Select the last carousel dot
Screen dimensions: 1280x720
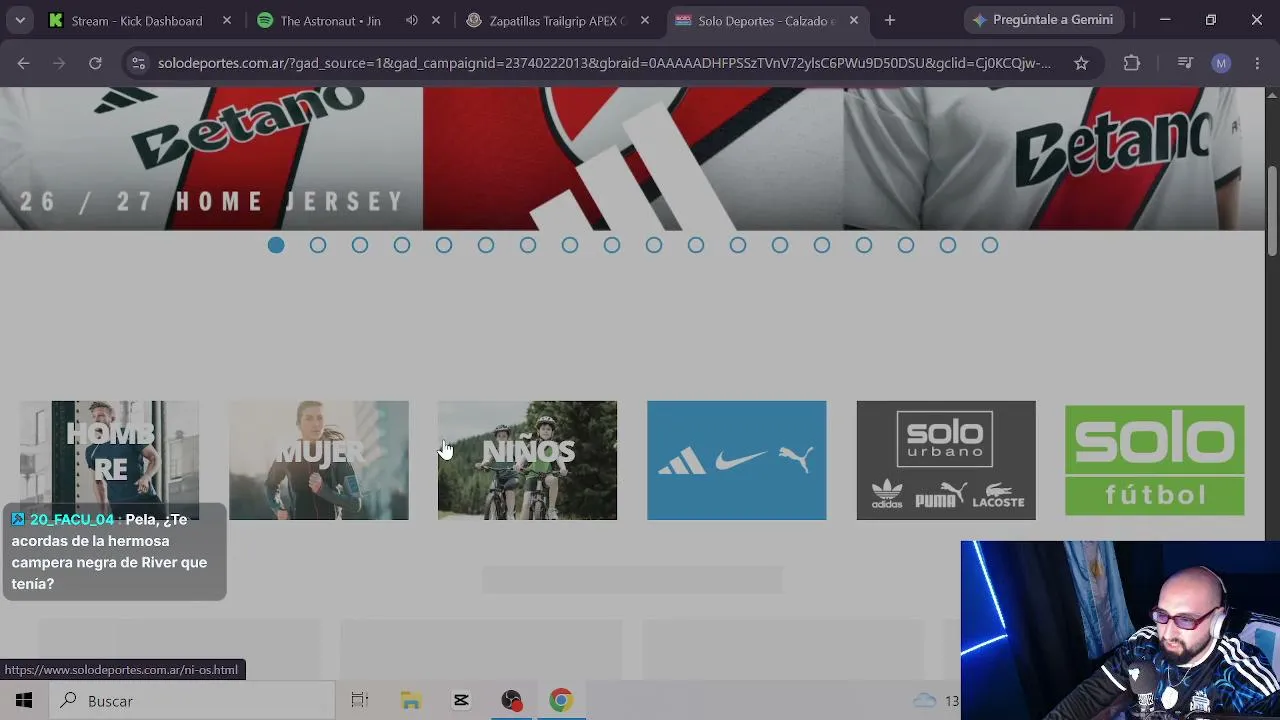click(x=990, y=245)
